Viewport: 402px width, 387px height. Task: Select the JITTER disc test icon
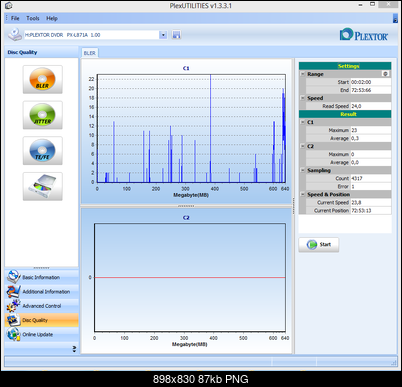coord(42,115)
